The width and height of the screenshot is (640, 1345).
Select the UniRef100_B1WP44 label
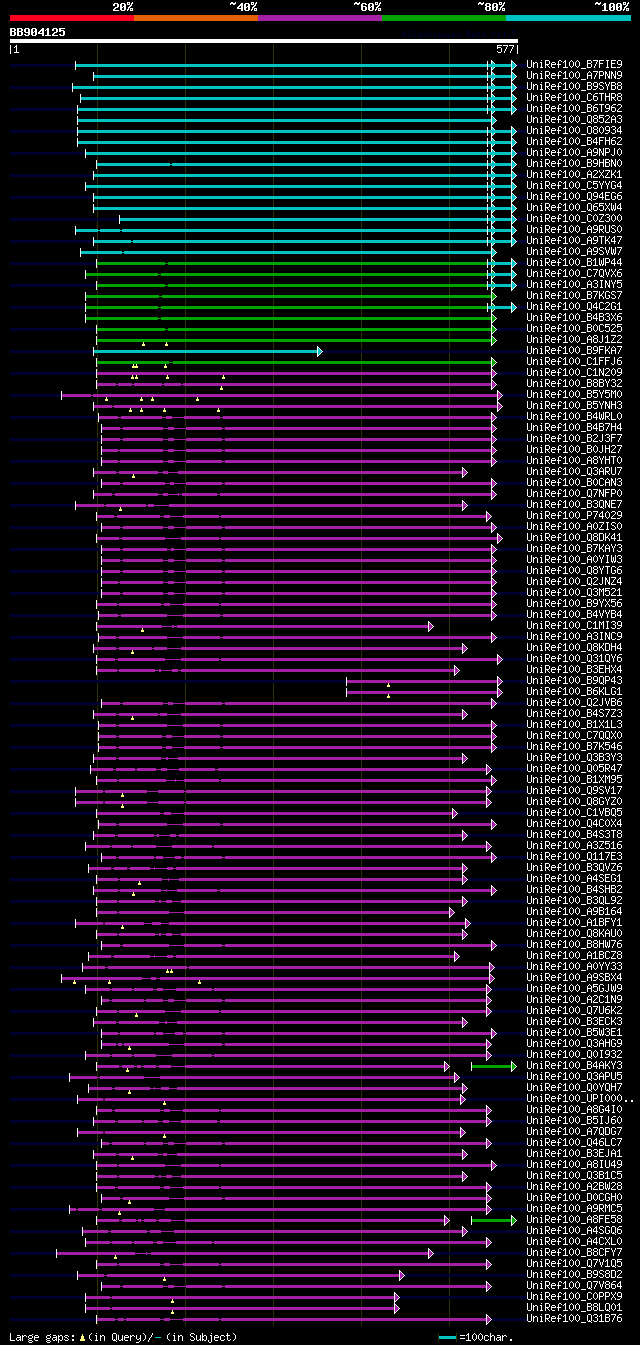tap(574, 262)
